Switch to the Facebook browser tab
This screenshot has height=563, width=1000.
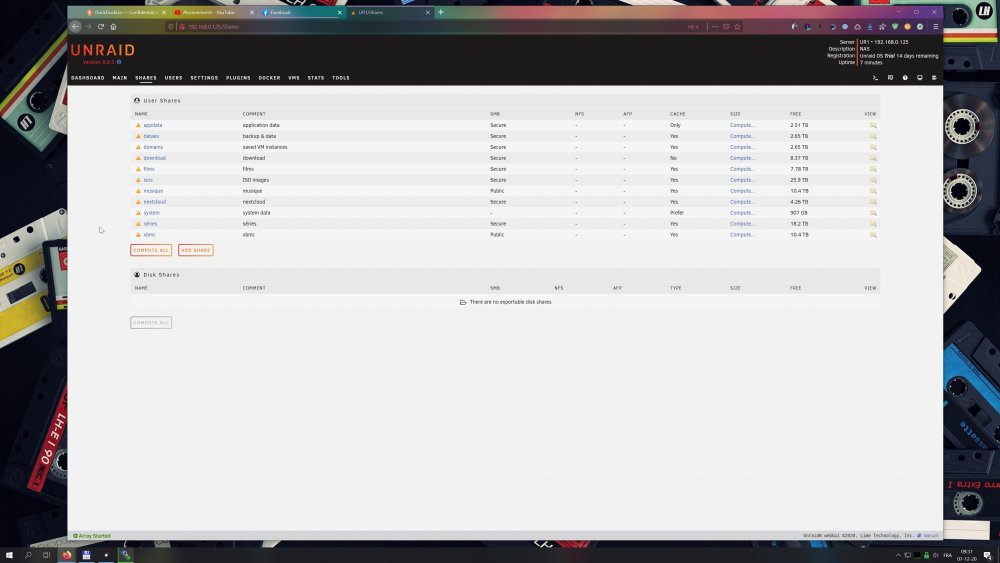pyautogui.click(x=300, y=12)
